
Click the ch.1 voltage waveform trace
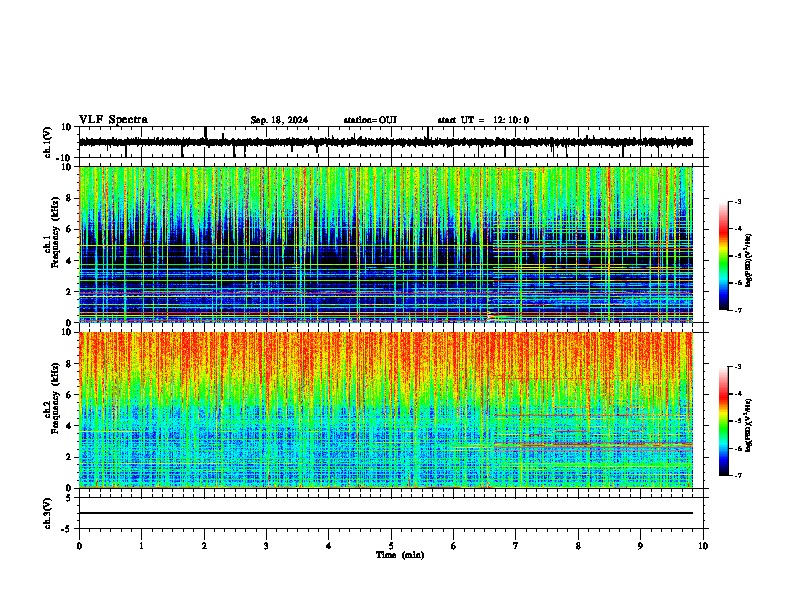pyautogui.click(x=385, y=142)
